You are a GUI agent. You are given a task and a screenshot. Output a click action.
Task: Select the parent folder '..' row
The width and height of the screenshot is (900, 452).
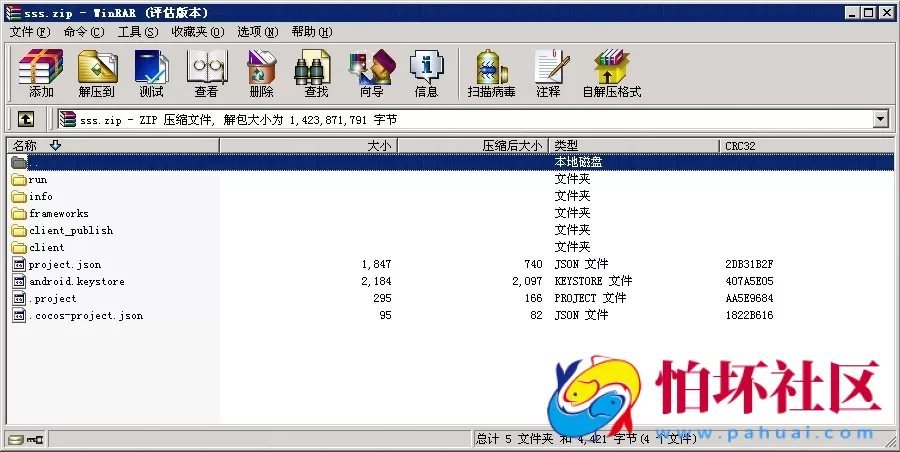451,163
